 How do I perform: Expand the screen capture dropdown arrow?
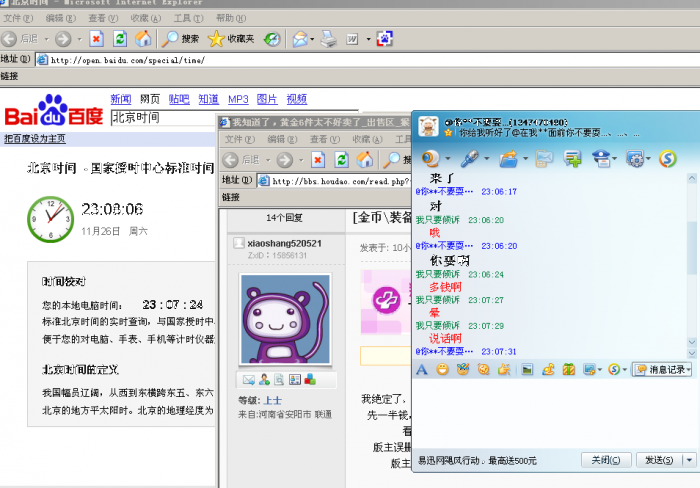click(x=600, y=369)
